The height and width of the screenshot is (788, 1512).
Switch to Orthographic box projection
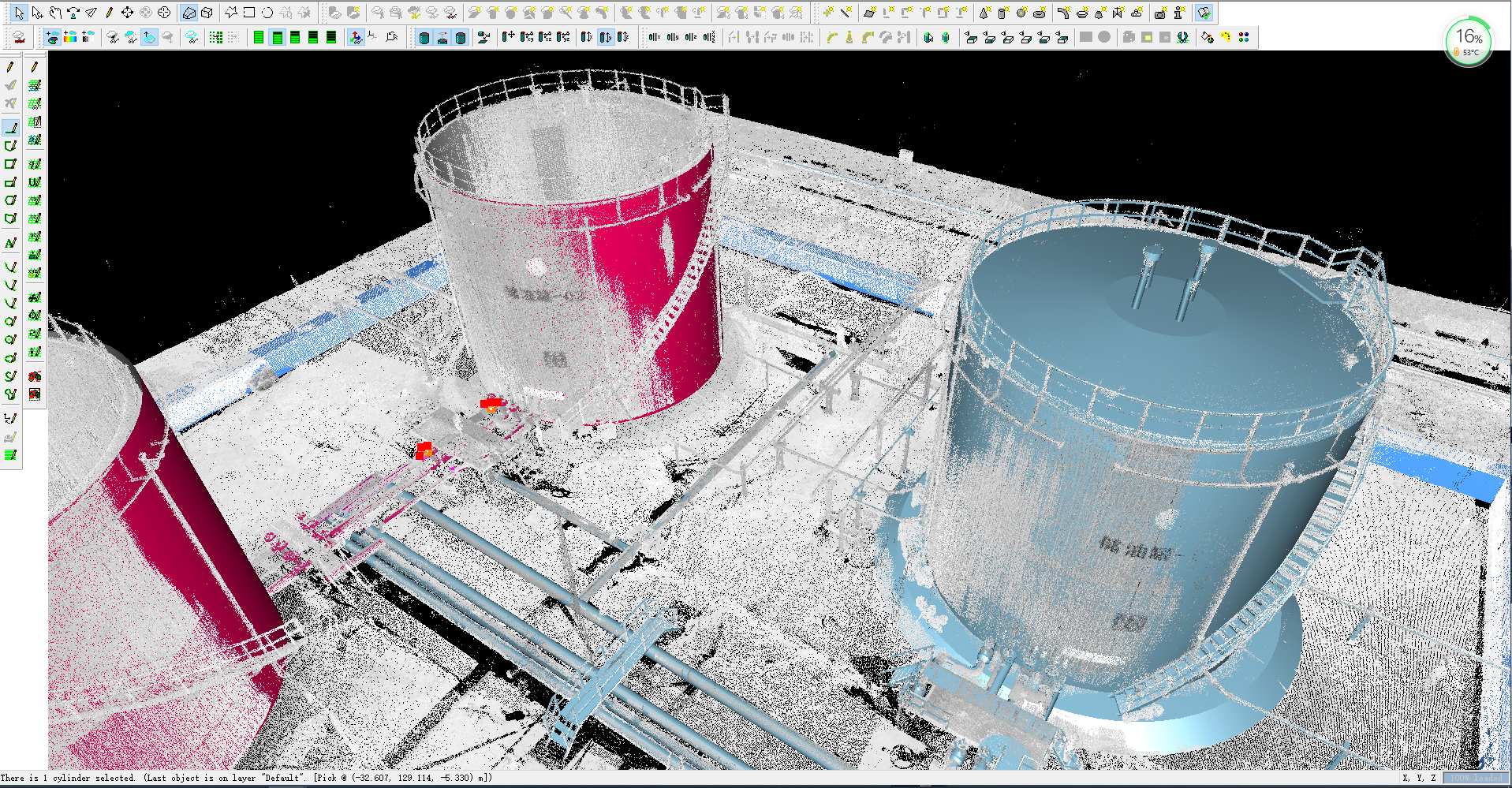pyautogui.click(x=207, y=13)
